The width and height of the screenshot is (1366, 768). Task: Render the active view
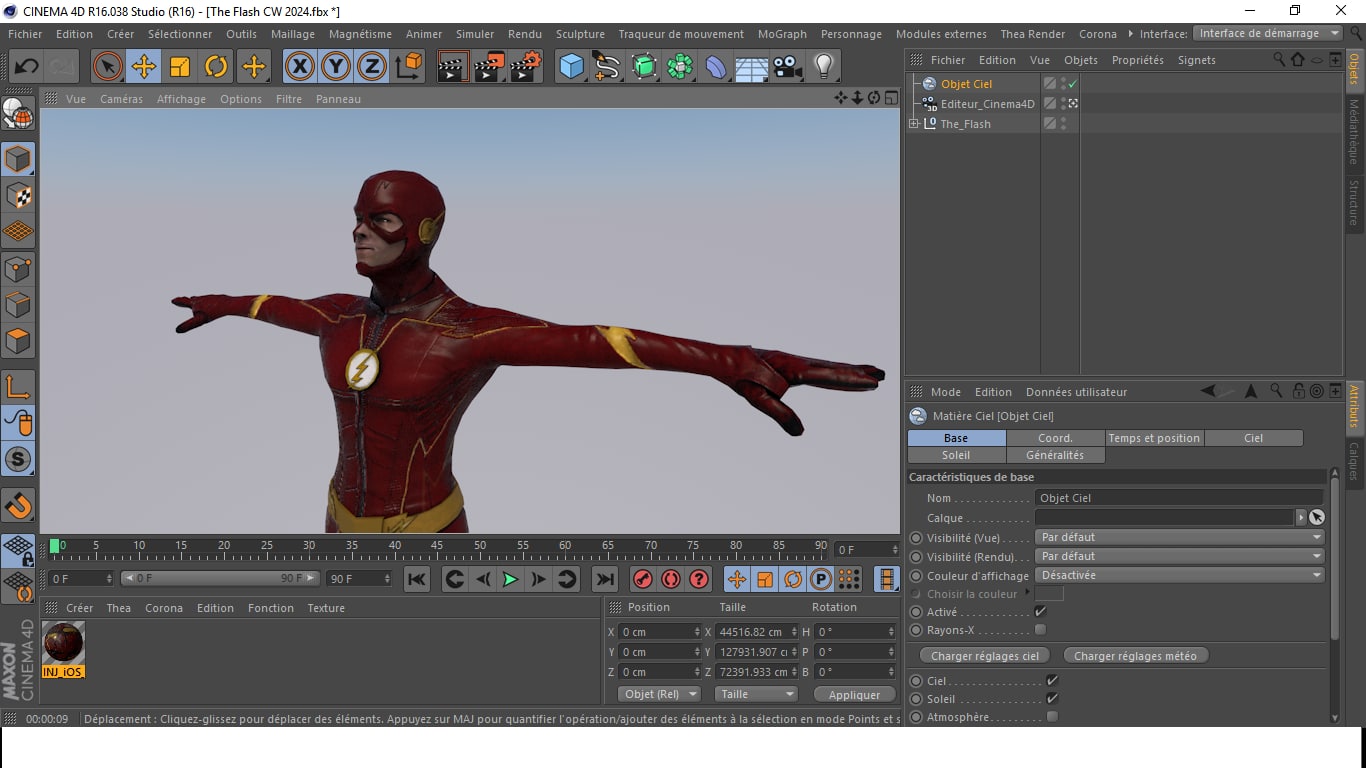(x=453, y=67)
